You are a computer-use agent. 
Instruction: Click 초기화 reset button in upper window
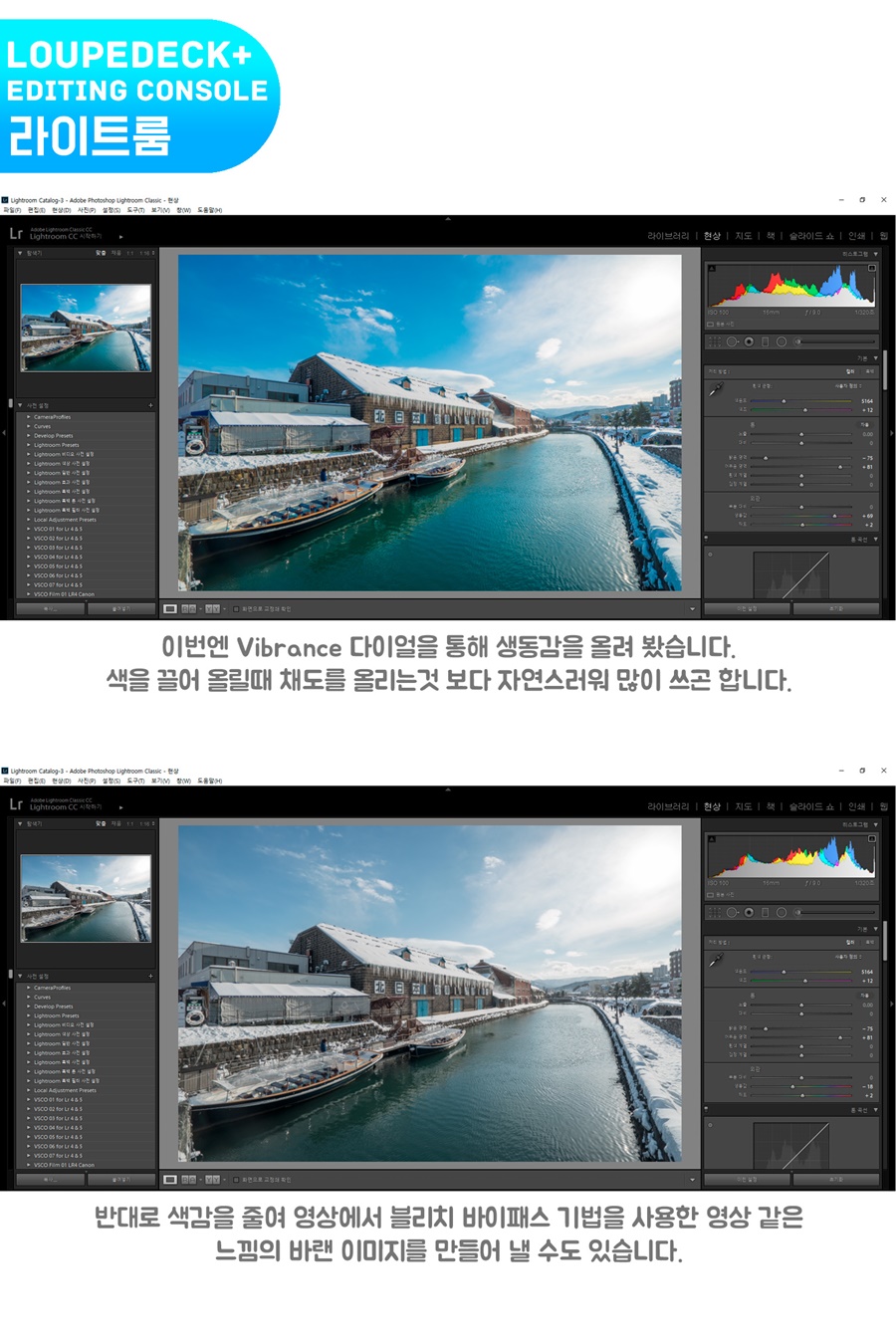[x=836, y=608]
